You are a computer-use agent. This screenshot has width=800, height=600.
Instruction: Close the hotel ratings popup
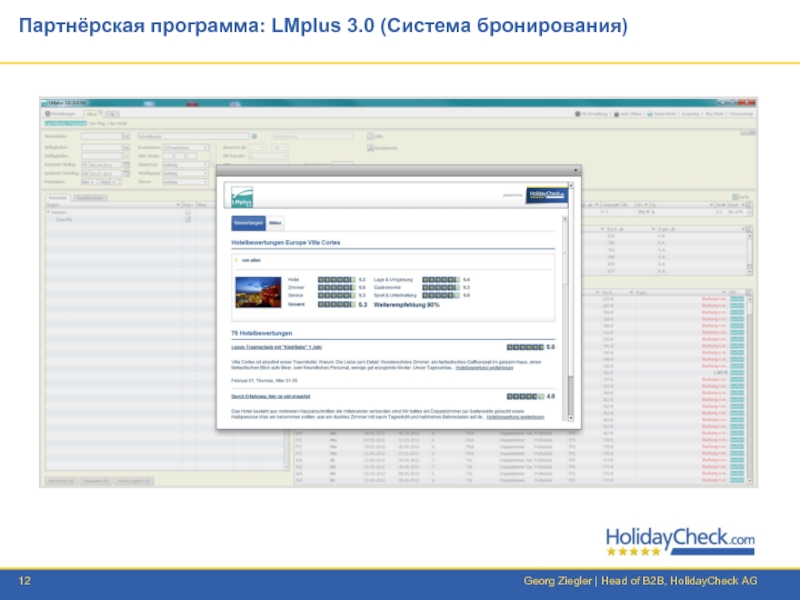576,170
